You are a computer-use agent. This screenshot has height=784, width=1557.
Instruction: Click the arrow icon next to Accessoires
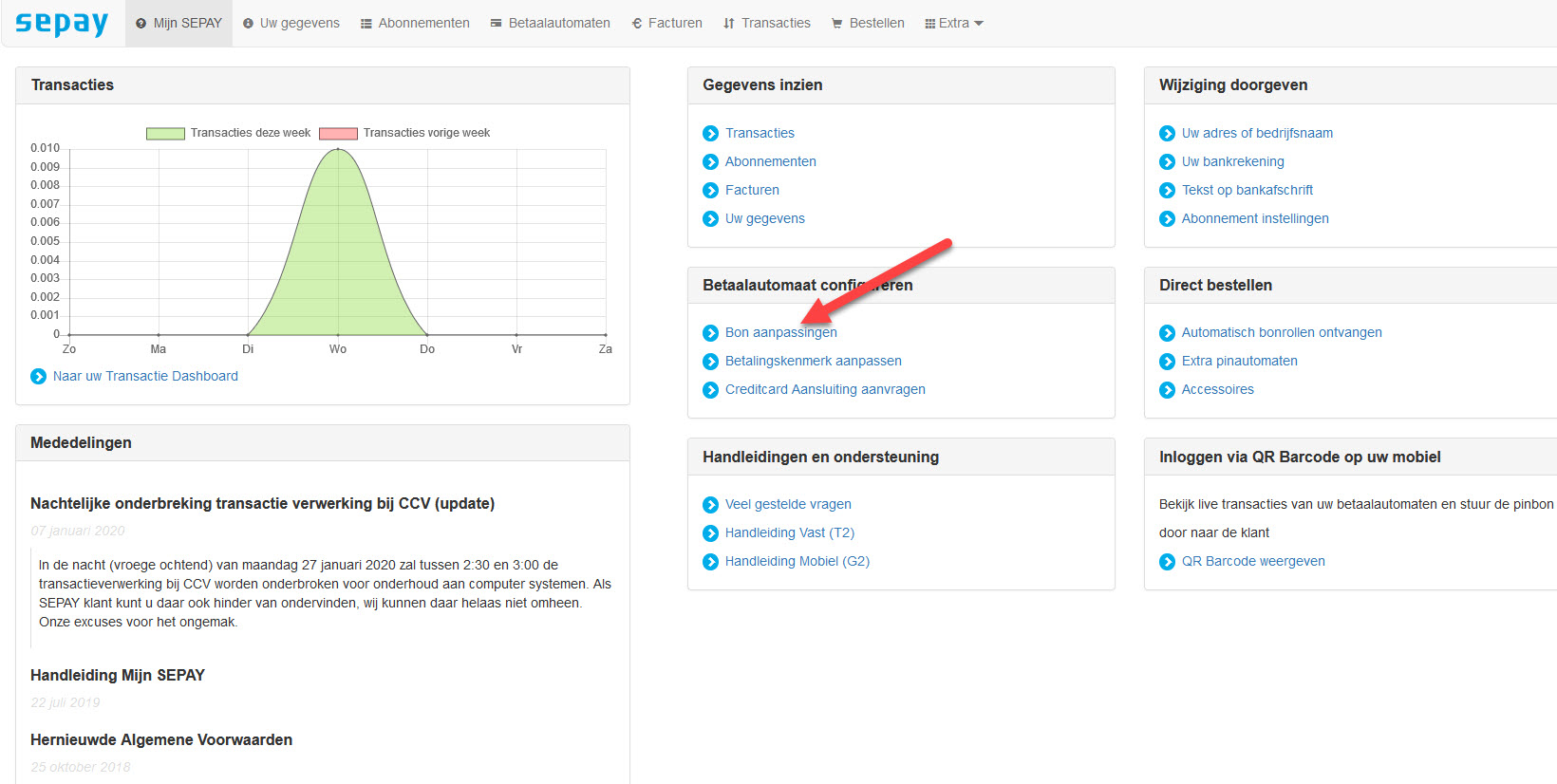click(x=1167, y=390)
